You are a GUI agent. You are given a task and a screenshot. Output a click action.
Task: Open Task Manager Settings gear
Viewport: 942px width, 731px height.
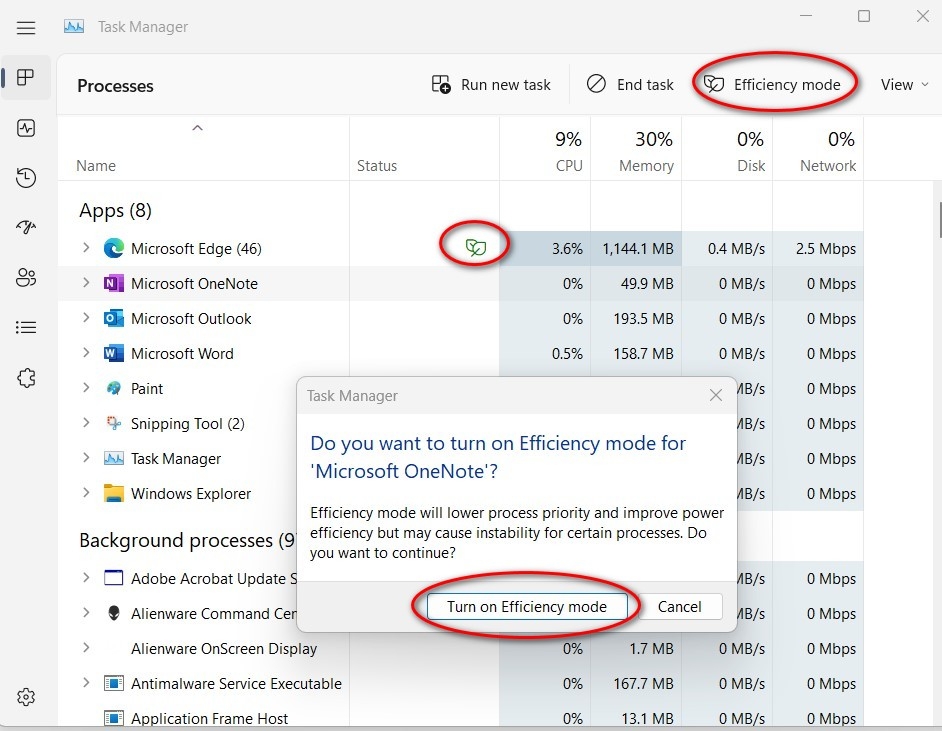(25, 697)
